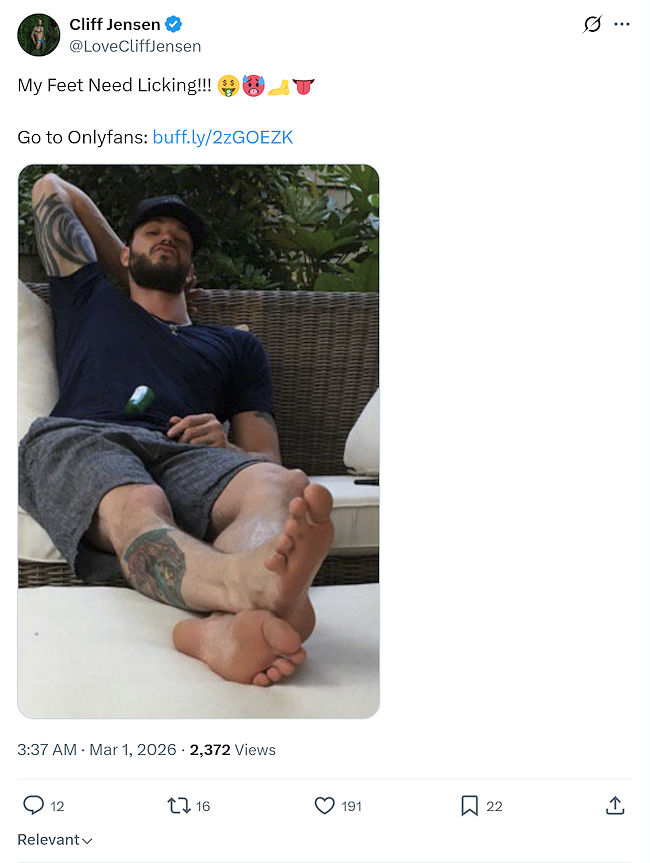Image resolution: width=650 pixels, height=863 pixels.
Task: Like the post with the heart icon
Action: click(x=324, y=805)
